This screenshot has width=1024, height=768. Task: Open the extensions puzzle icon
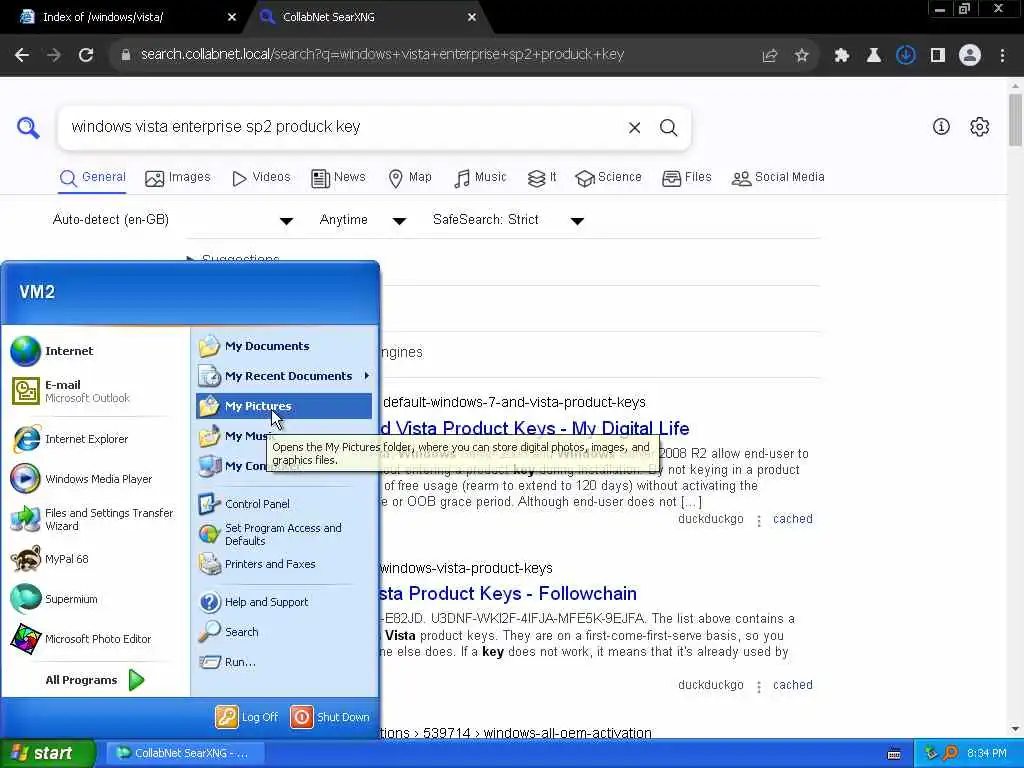coord(842,56)
